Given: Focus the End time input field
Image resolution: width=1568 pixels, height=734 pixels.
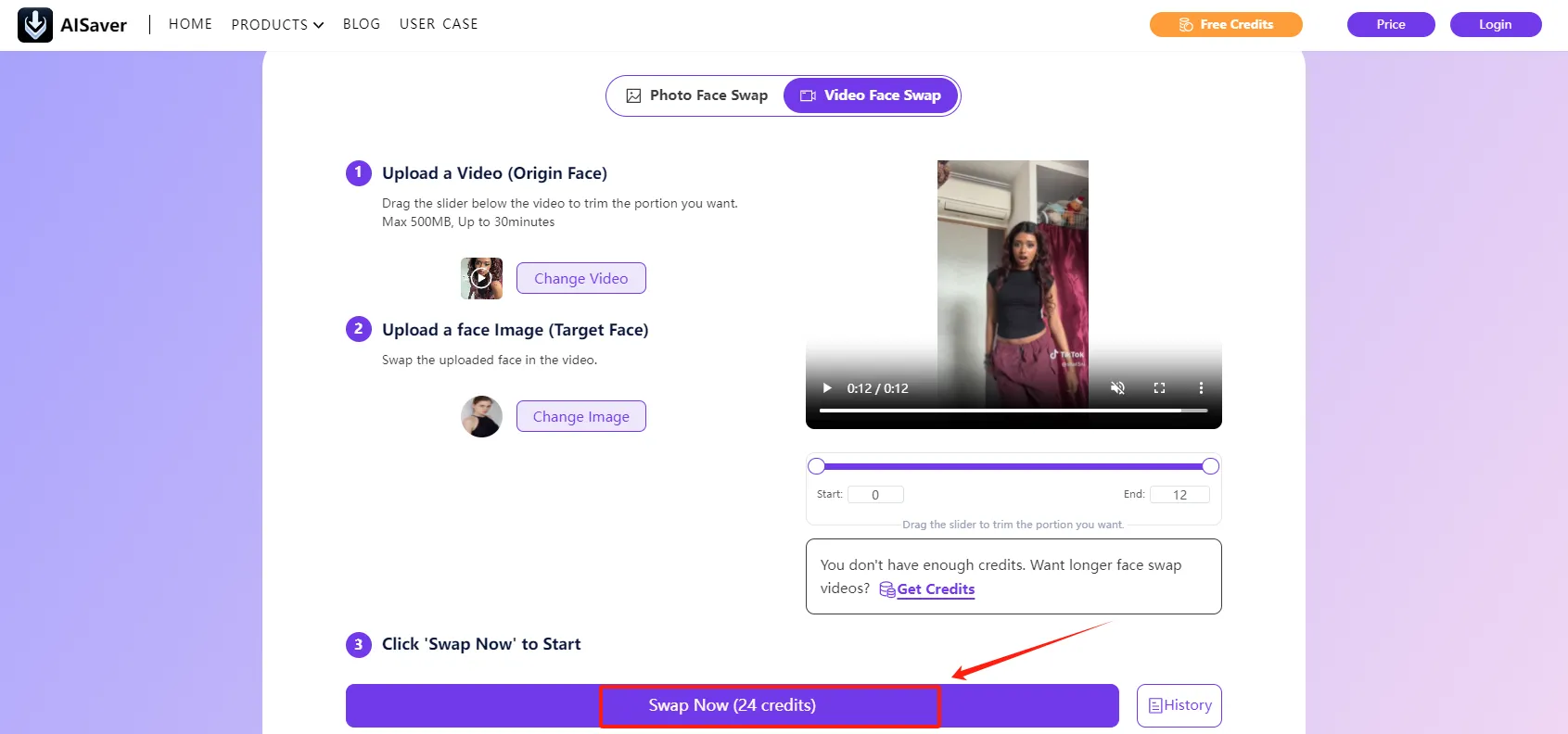Looking at the screenshot, I should click(1179, 495).
